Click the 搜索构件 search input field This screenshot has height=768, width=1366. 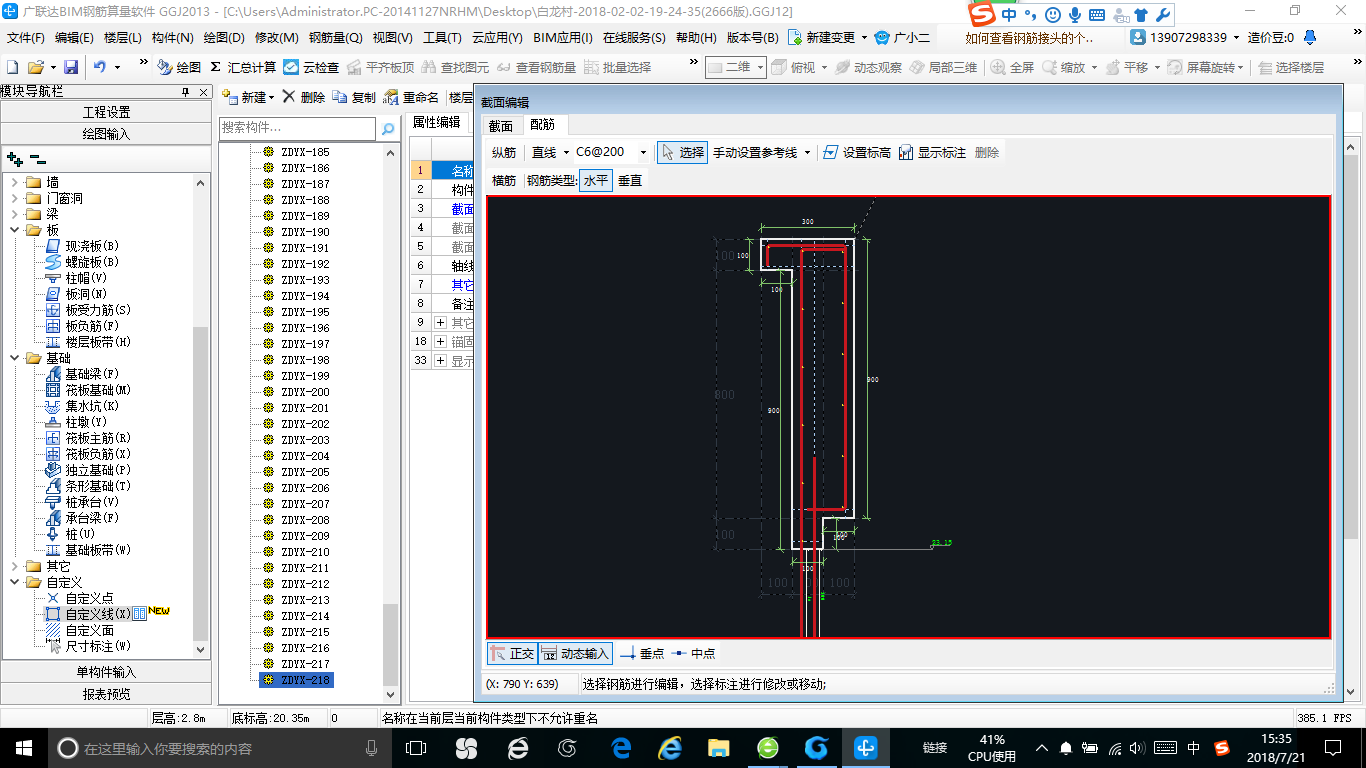tap(298, 128)
